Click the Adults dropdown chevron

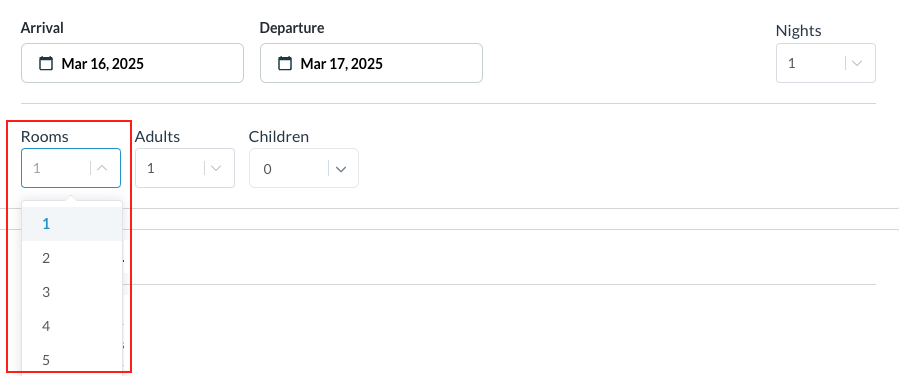tap(216, 168)
